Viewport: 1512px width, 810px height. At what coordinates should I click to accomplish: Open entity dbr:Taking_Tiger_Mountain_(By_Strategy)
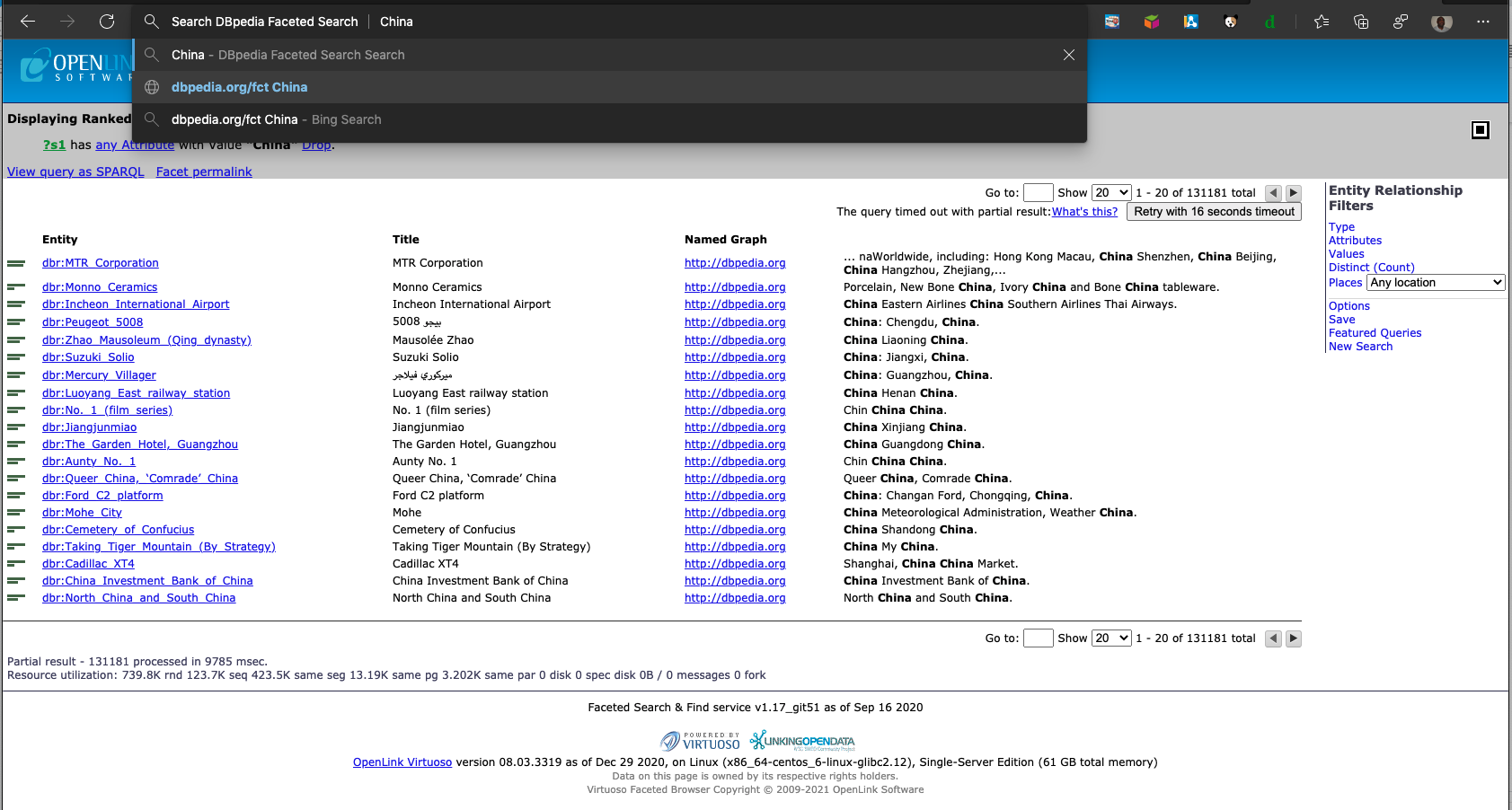click(x=159, y=547)
